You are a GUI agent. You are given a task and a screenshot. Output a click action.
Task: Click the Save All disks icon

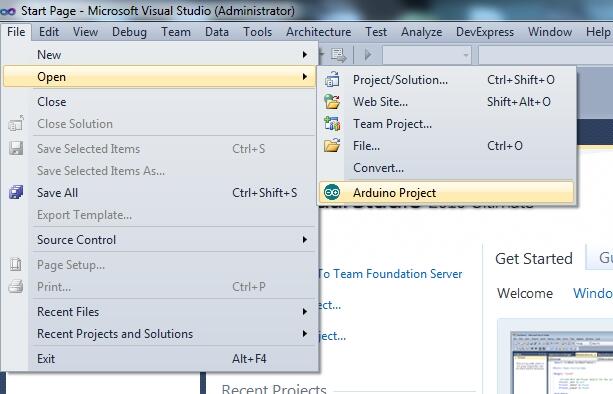click(16, 192)
